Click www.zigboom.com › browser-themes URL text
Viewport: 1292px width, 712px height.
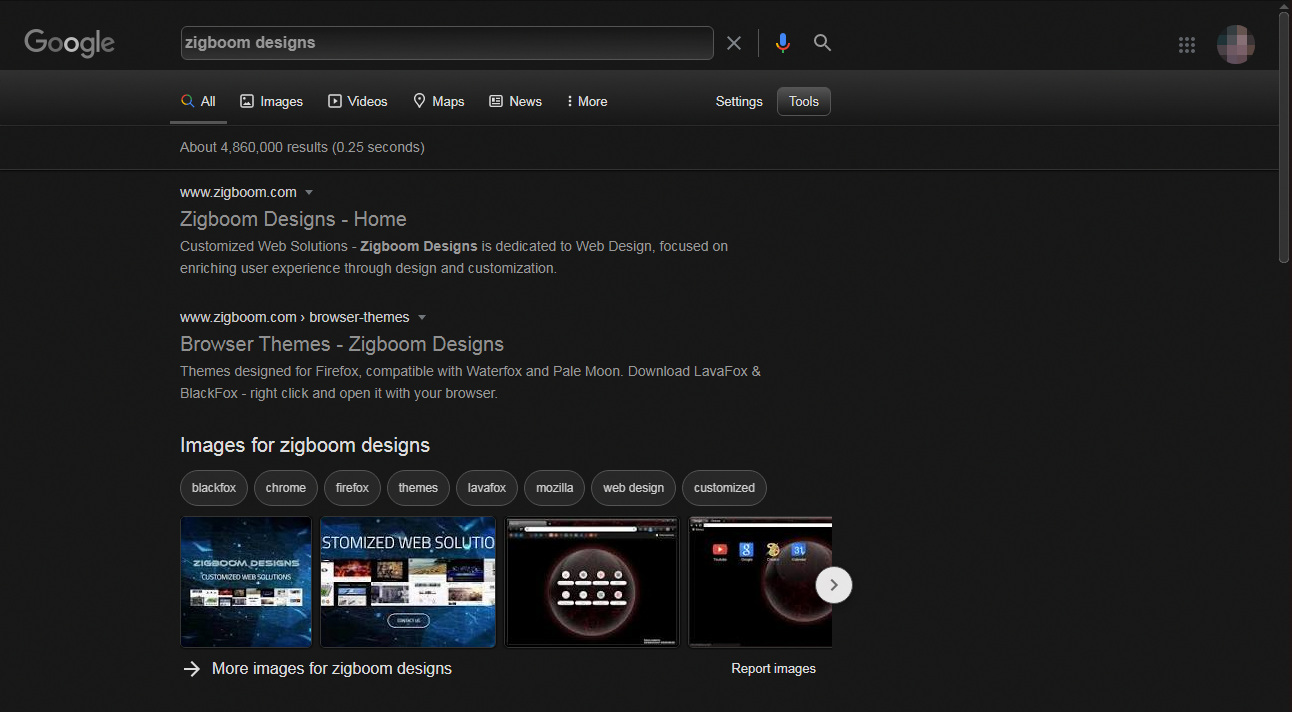click(x=295, y=317)
